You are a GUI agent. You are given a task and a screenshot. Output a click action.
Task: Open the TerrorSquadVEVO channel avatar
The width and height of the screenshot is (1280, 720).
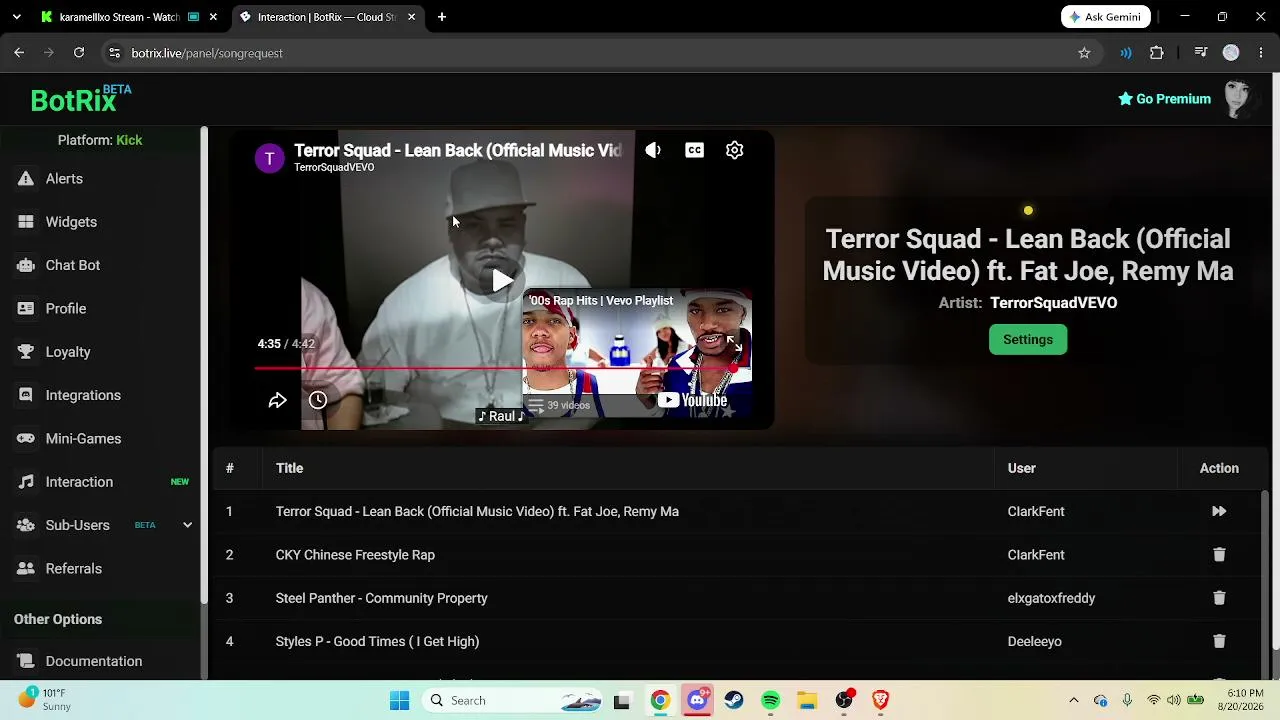[269, 158]
